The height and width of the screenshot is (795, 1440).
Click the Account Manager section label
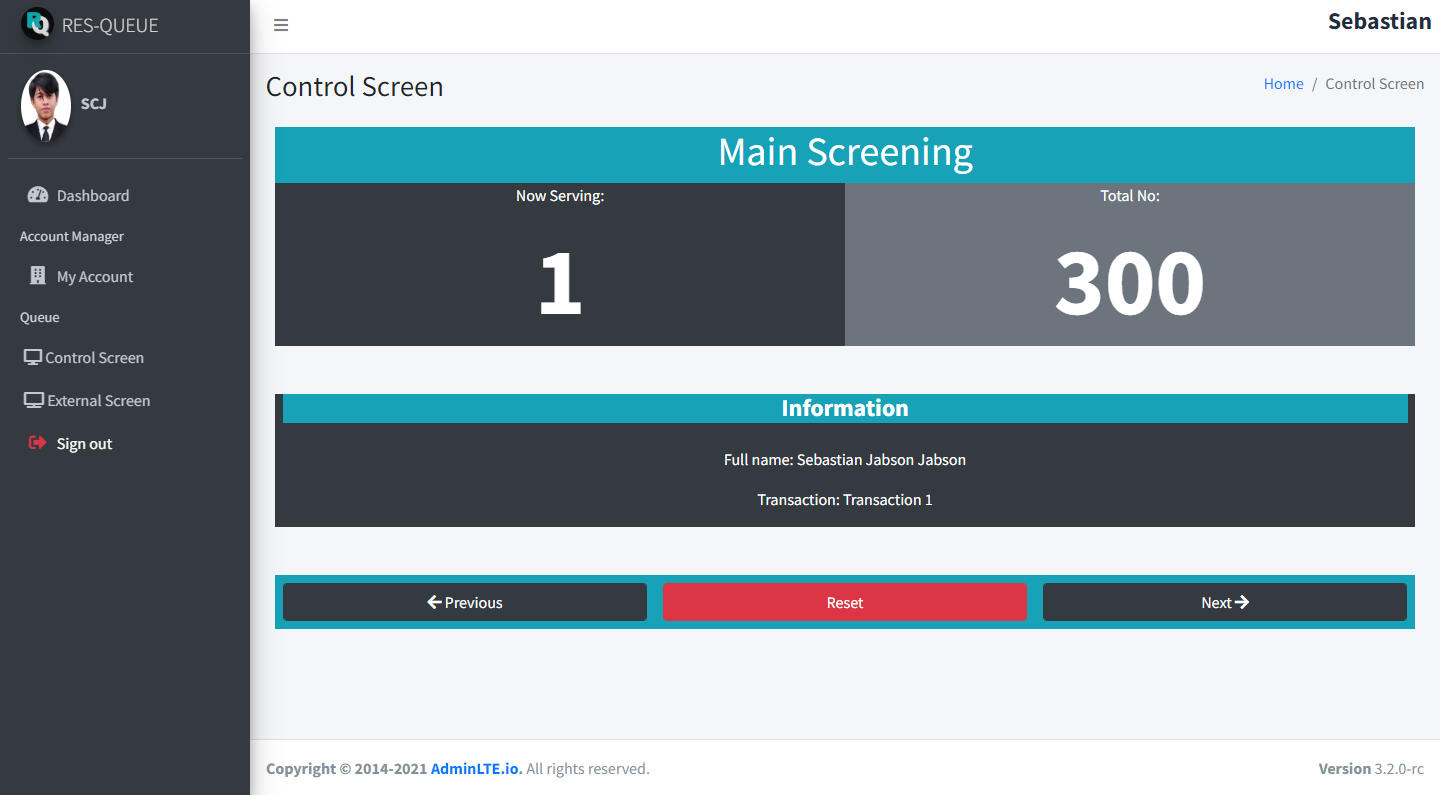(x=72, y=237)
